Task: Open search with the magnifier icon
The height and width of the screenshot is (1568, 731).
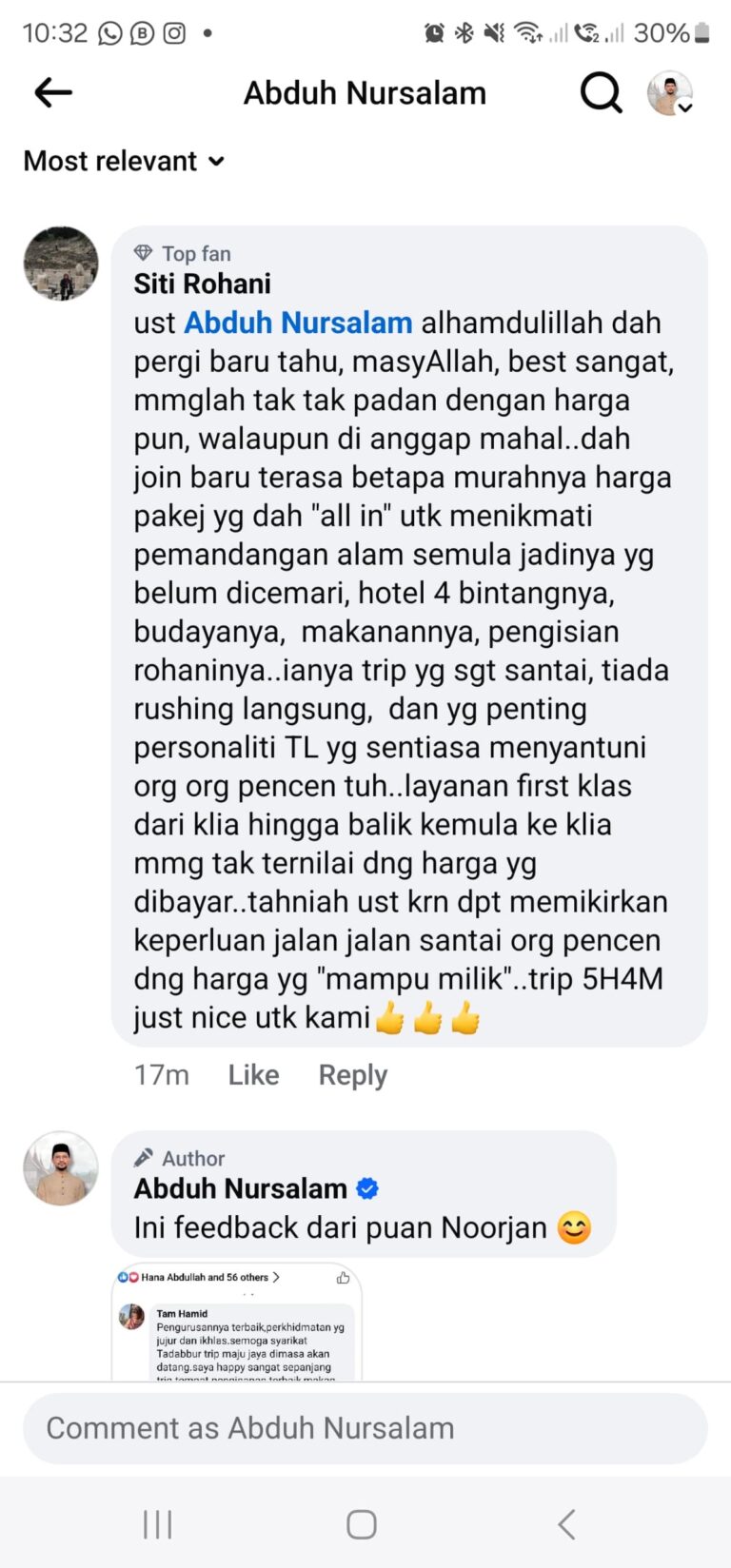Action: point(602,92)
